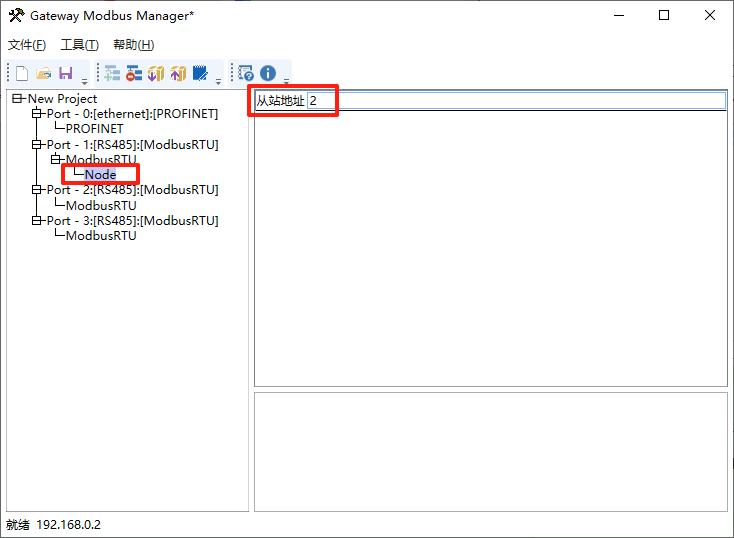Viewport: 734px width, 538px height.
Task: Select ModbusRTU under Port - 3
Action: [101, 236]
